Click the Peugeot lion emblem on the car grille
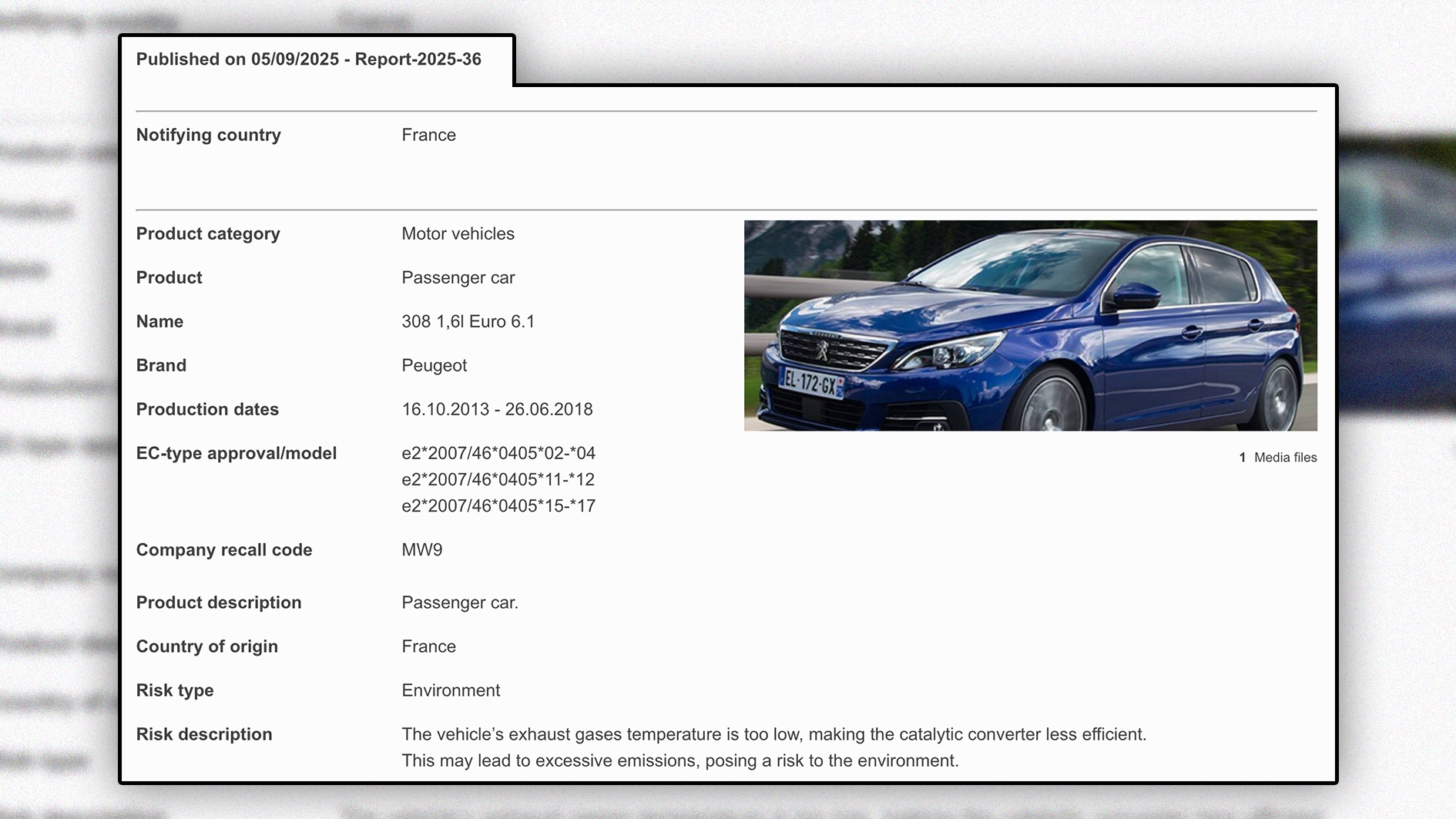The image size is (1456, 819). (x=822, y=352)
